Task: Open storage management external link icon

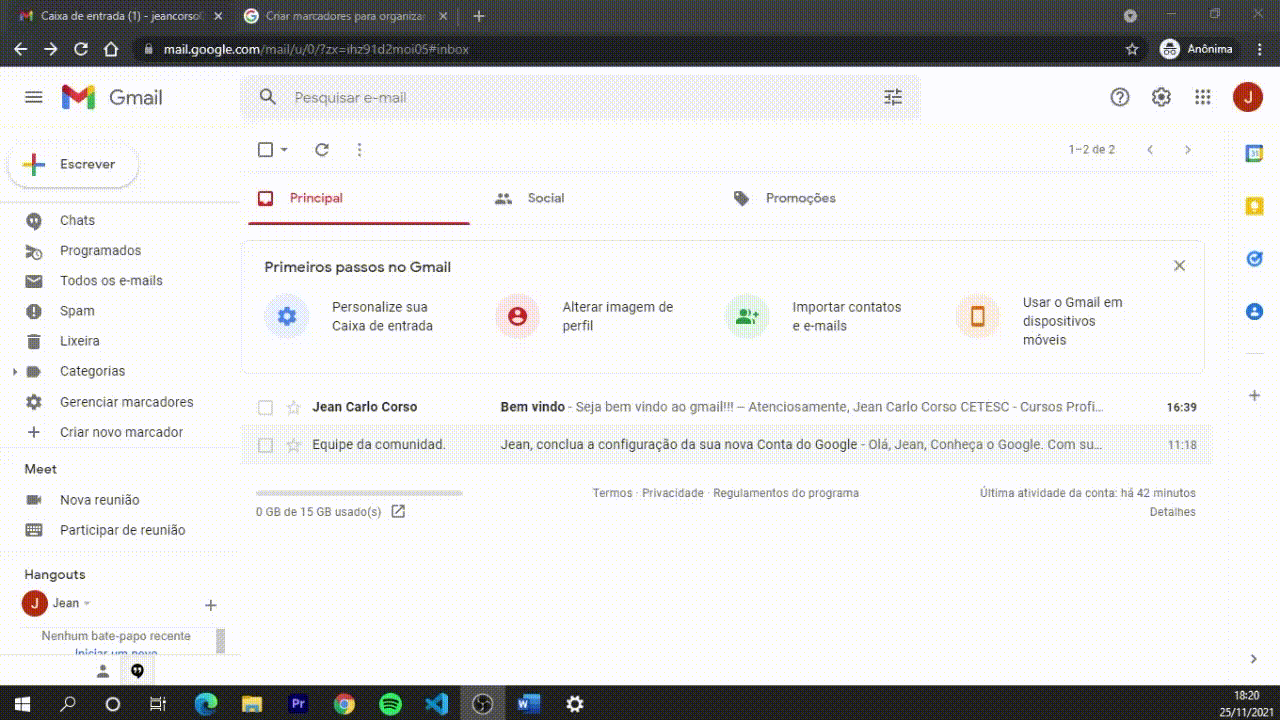Action: click(398, 511)
